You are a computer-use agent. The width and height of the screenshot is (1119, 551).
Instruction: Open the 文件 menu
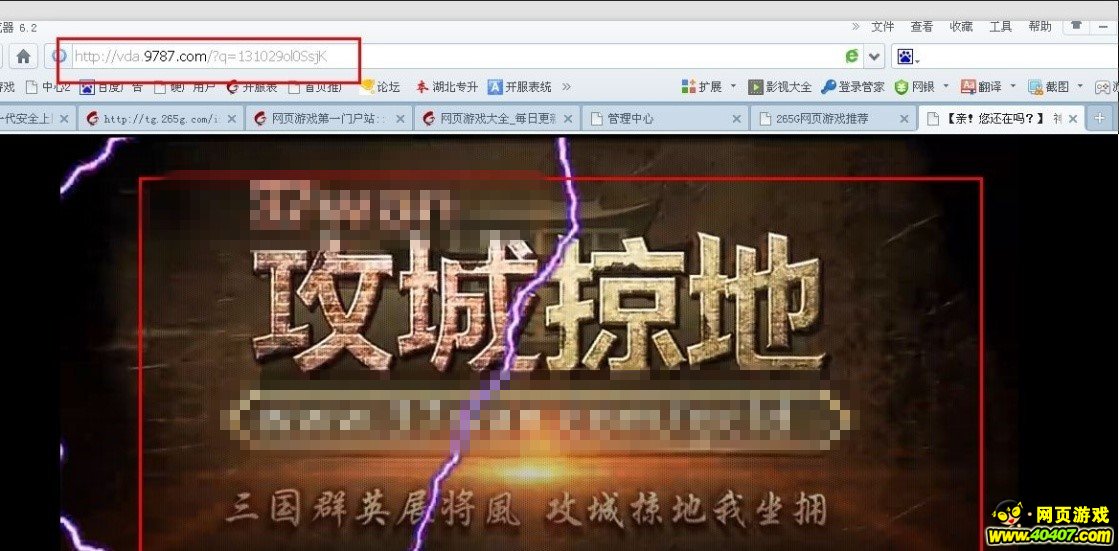click(882, 26)
